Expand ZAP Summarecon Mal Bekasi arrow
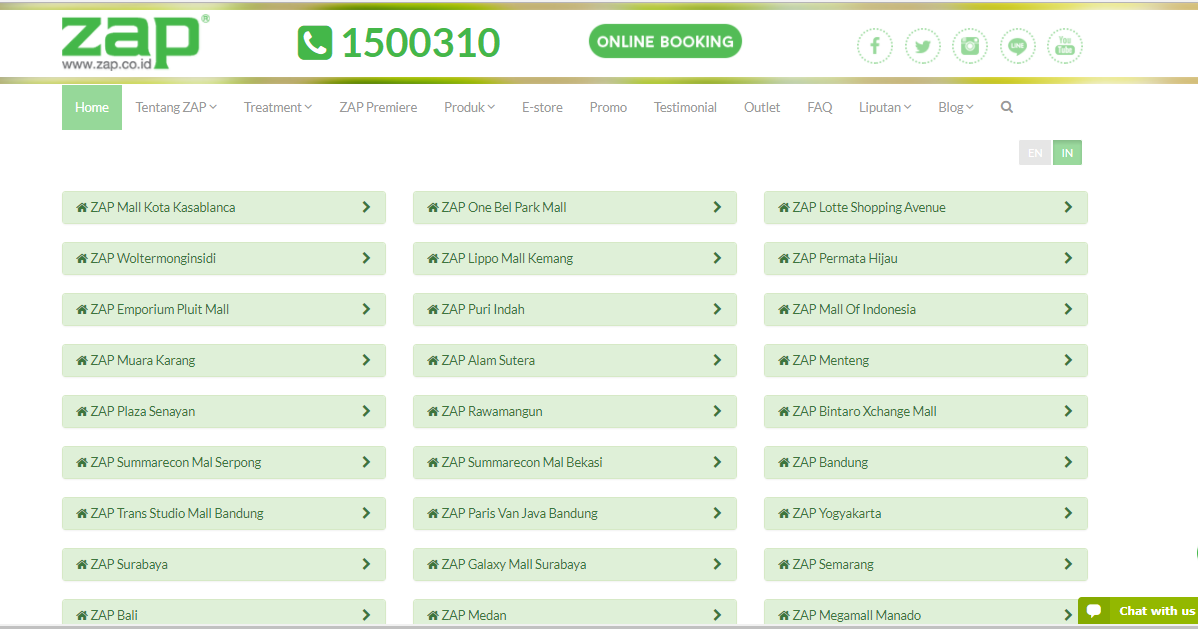1198x629 pixels. coord(717,462)
